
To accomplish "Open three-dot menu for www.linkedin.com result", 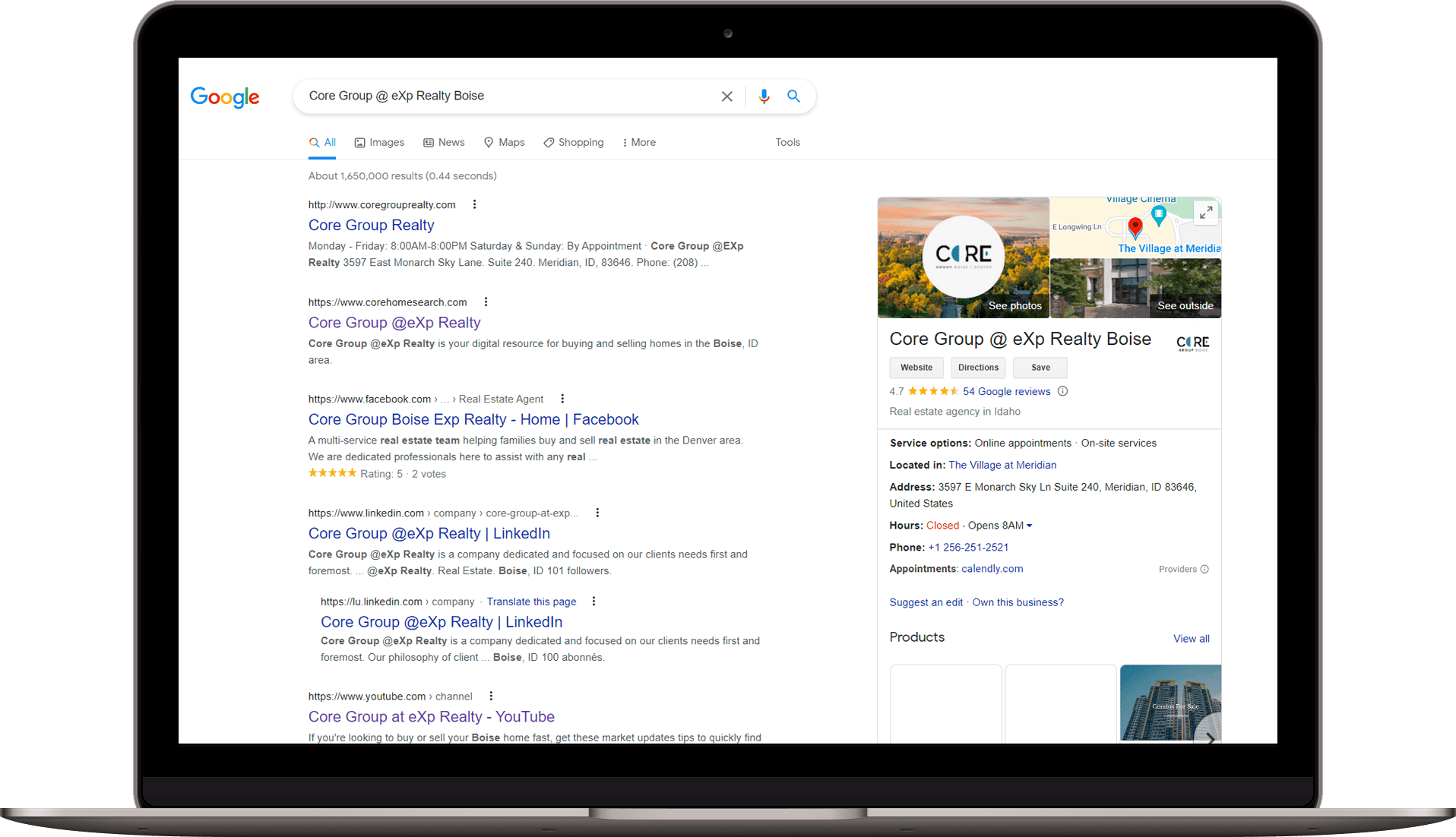I will [597, 513].
